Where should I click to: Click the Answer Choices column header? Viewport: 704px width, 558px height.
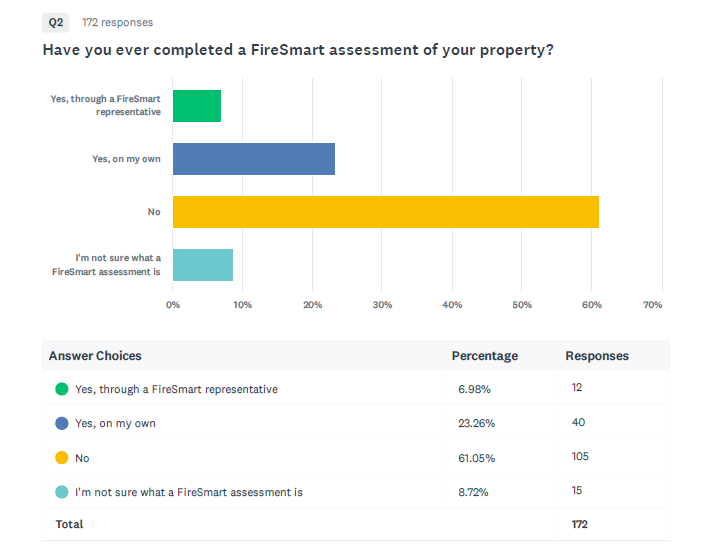(95, 356)
